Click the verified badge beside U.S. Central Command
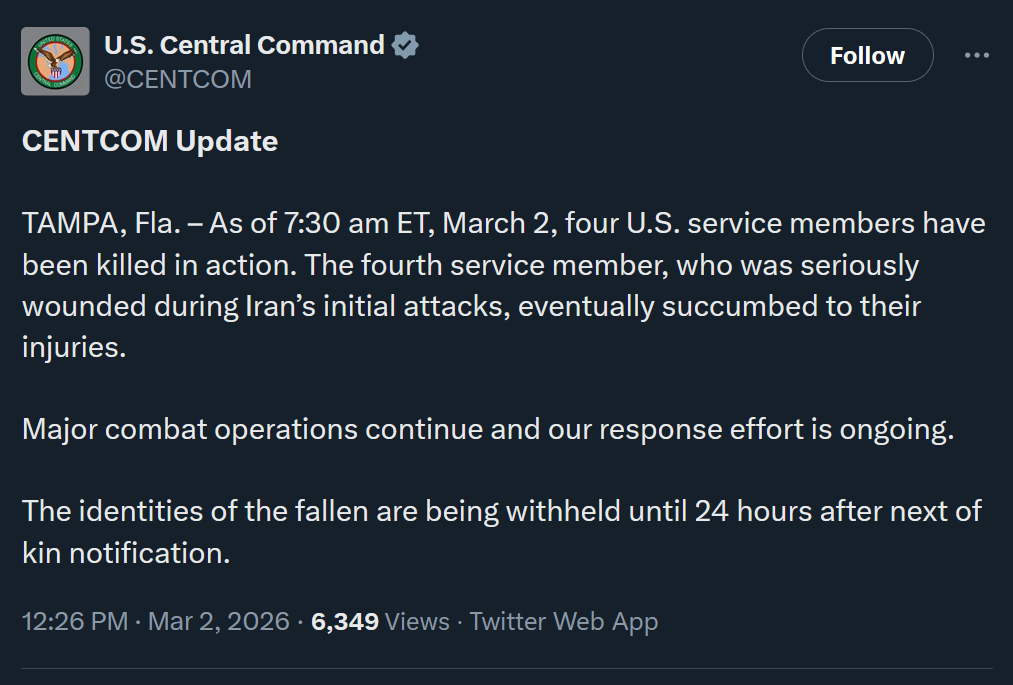Viewport: 1013px width, 685px height. [x=404, y=45]
